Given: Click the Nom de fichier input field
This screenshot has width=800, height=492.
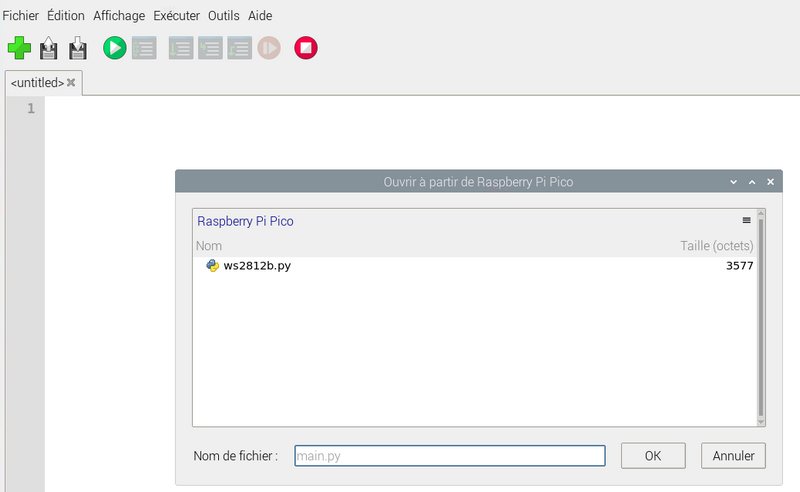Looking at the screenshot, I should click(449, 456).
